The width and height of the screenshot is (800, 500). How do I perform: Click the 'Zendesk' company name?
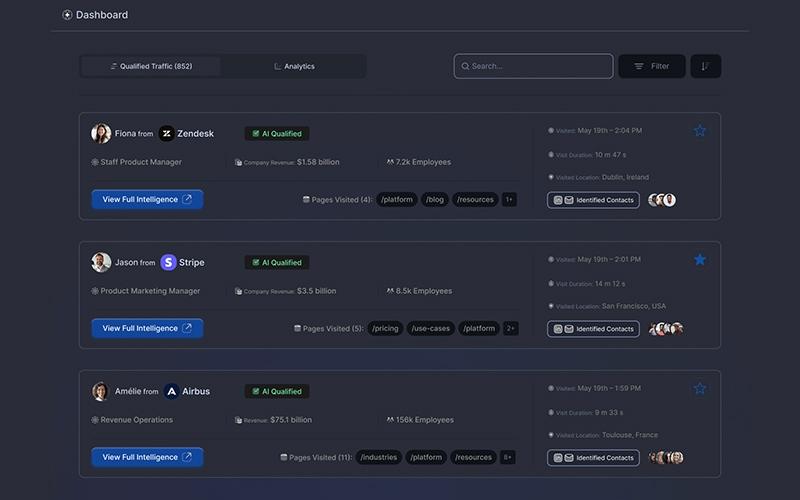pyautogui.click(x=195, y=134)
